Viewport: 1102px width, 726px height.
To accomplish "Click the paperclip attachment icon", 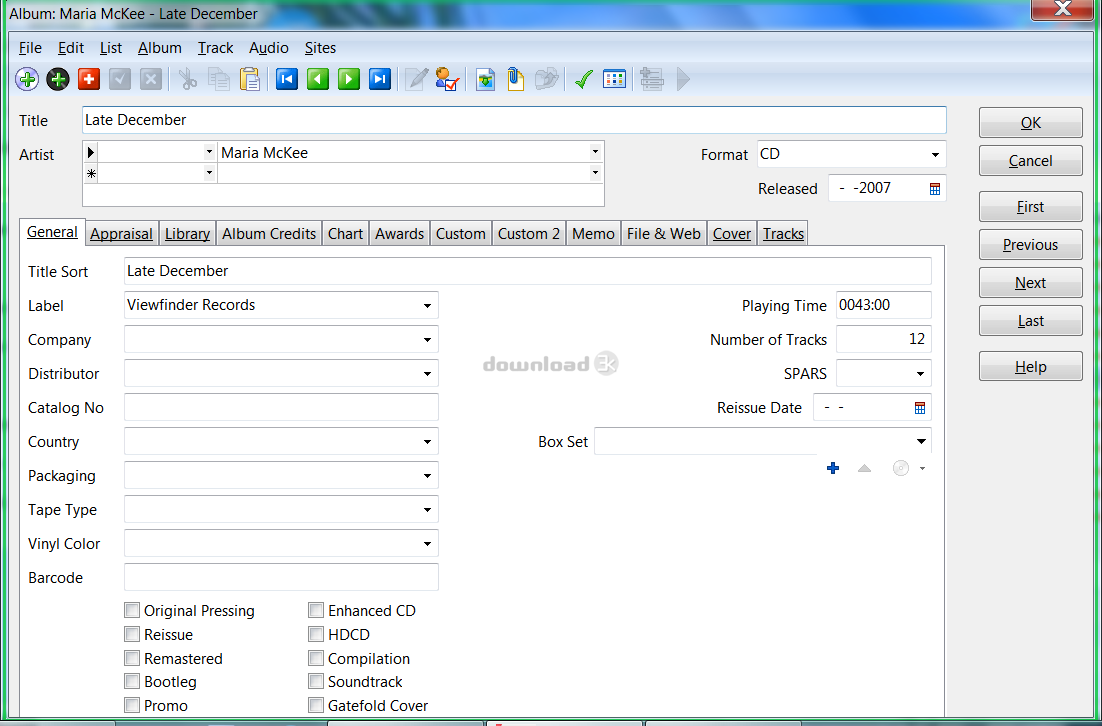I will (516, 79).
